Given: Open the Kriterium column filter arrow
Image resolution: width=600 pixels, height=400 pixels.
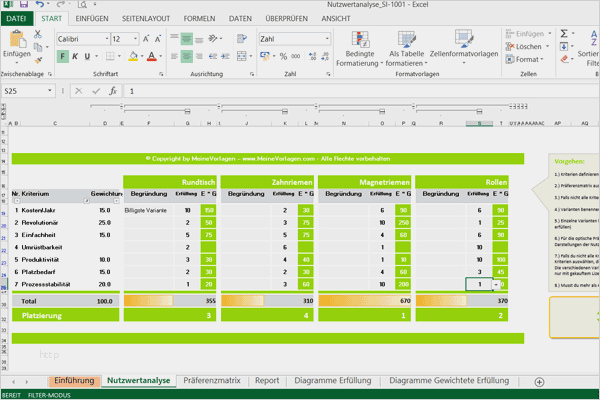Looking at the screenshot, I should coord(86,201).
